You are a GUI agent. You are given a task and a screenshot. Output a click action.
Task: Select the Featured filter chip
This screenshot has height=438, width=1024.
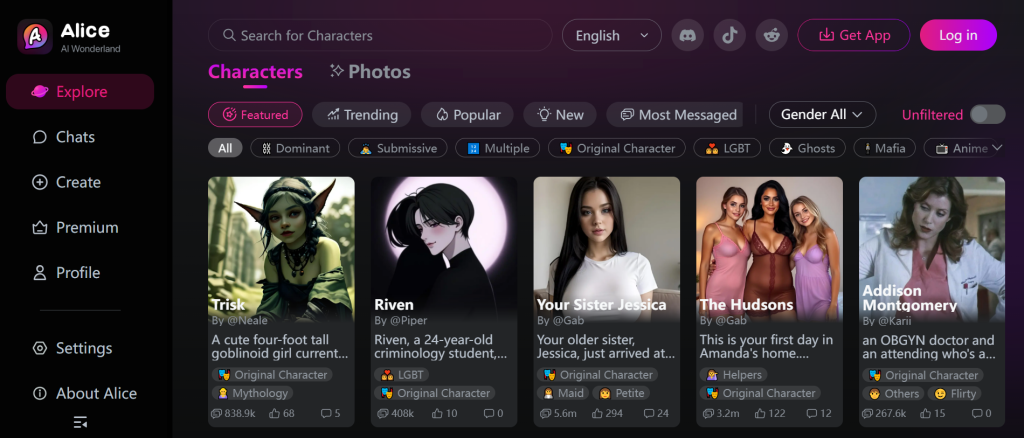click(255, 115)
